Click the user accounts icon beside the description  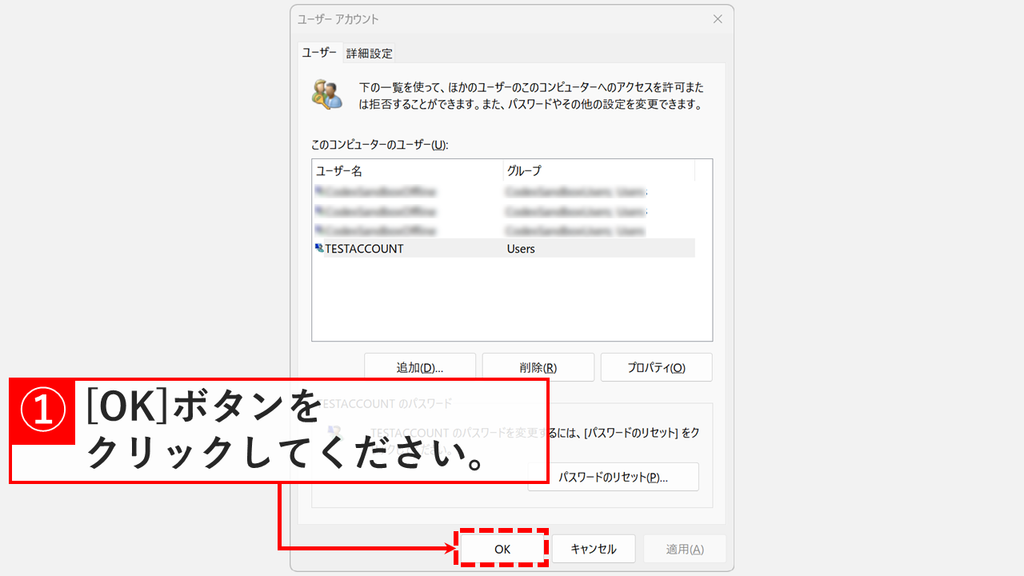point(327,95)
